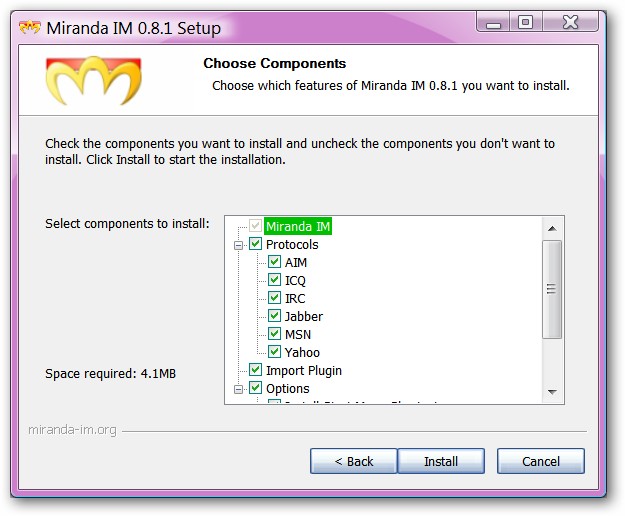Click the 'Space required: 4.1MB' text

110,374
